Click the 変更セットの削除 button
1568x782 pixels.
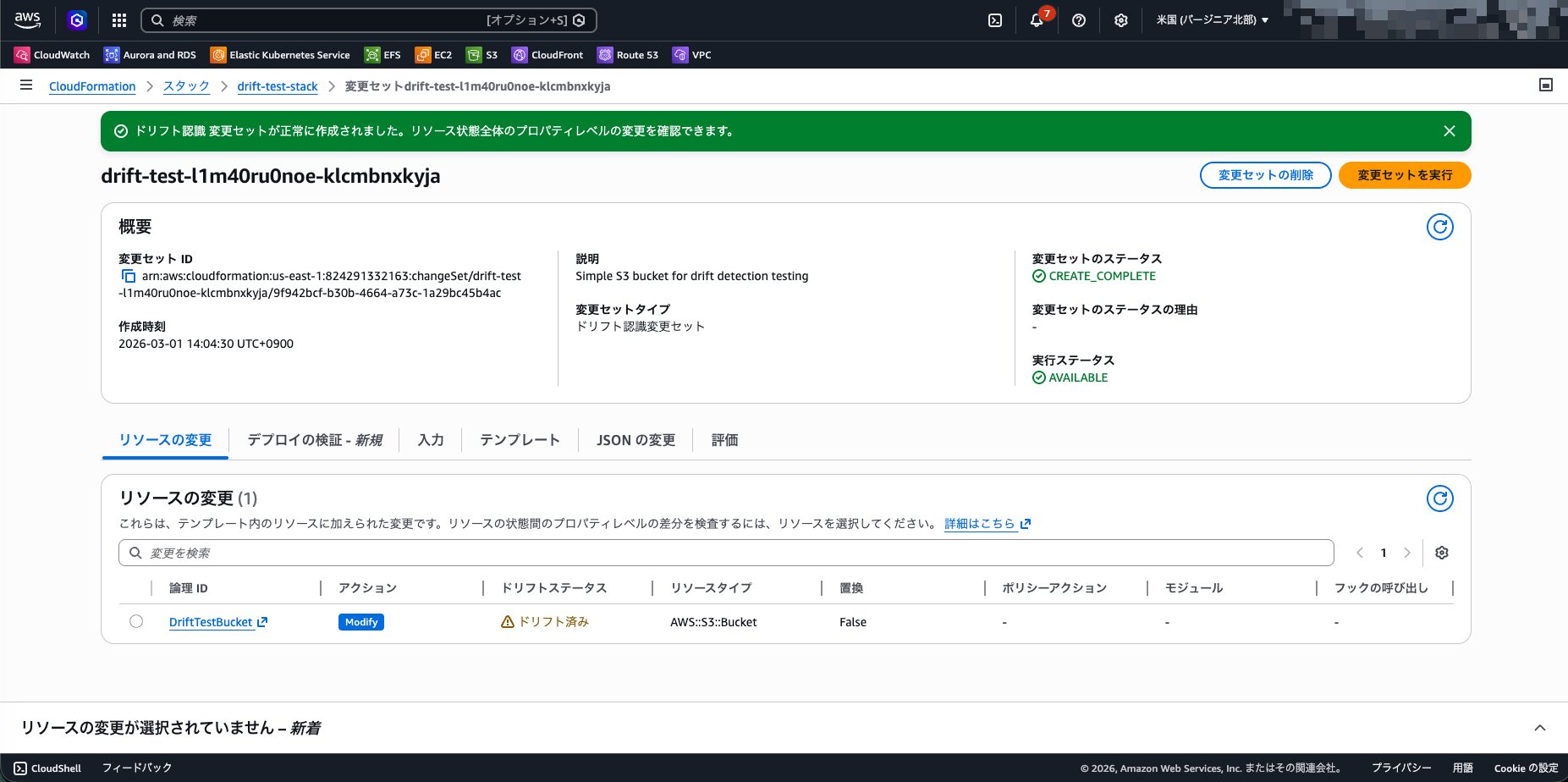[x=1265, y=175]
